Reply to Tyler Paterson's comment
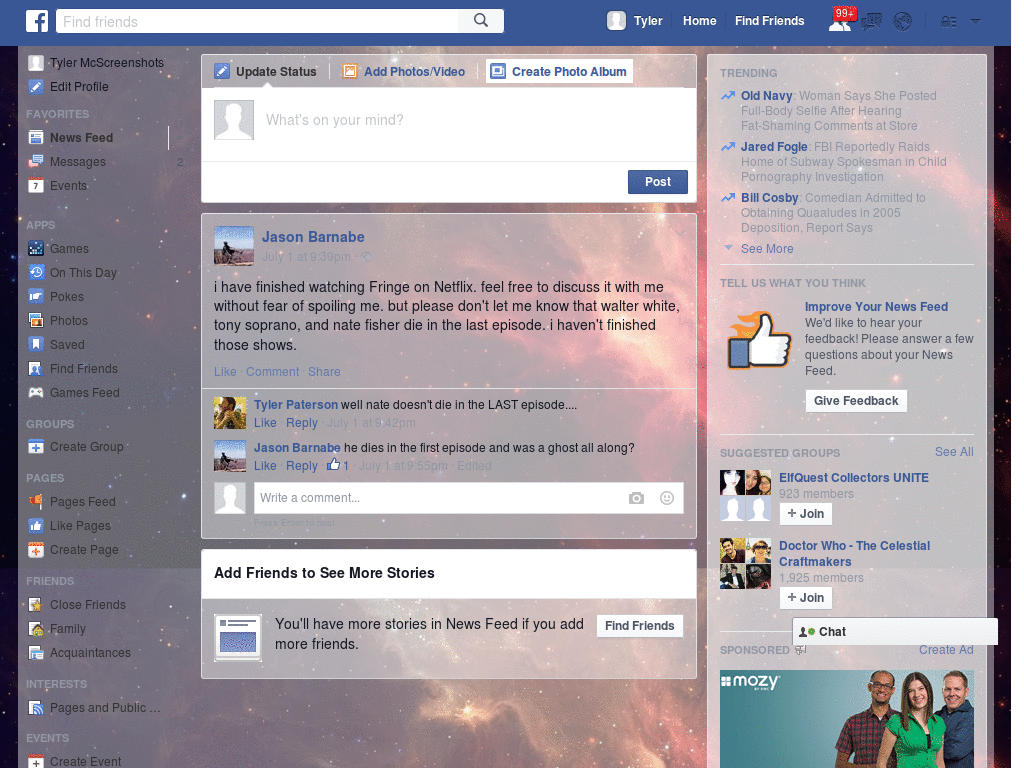Image resolution: width=1024 pixels, height=768 pixels. pyautogui.click(x=302, y=423)
